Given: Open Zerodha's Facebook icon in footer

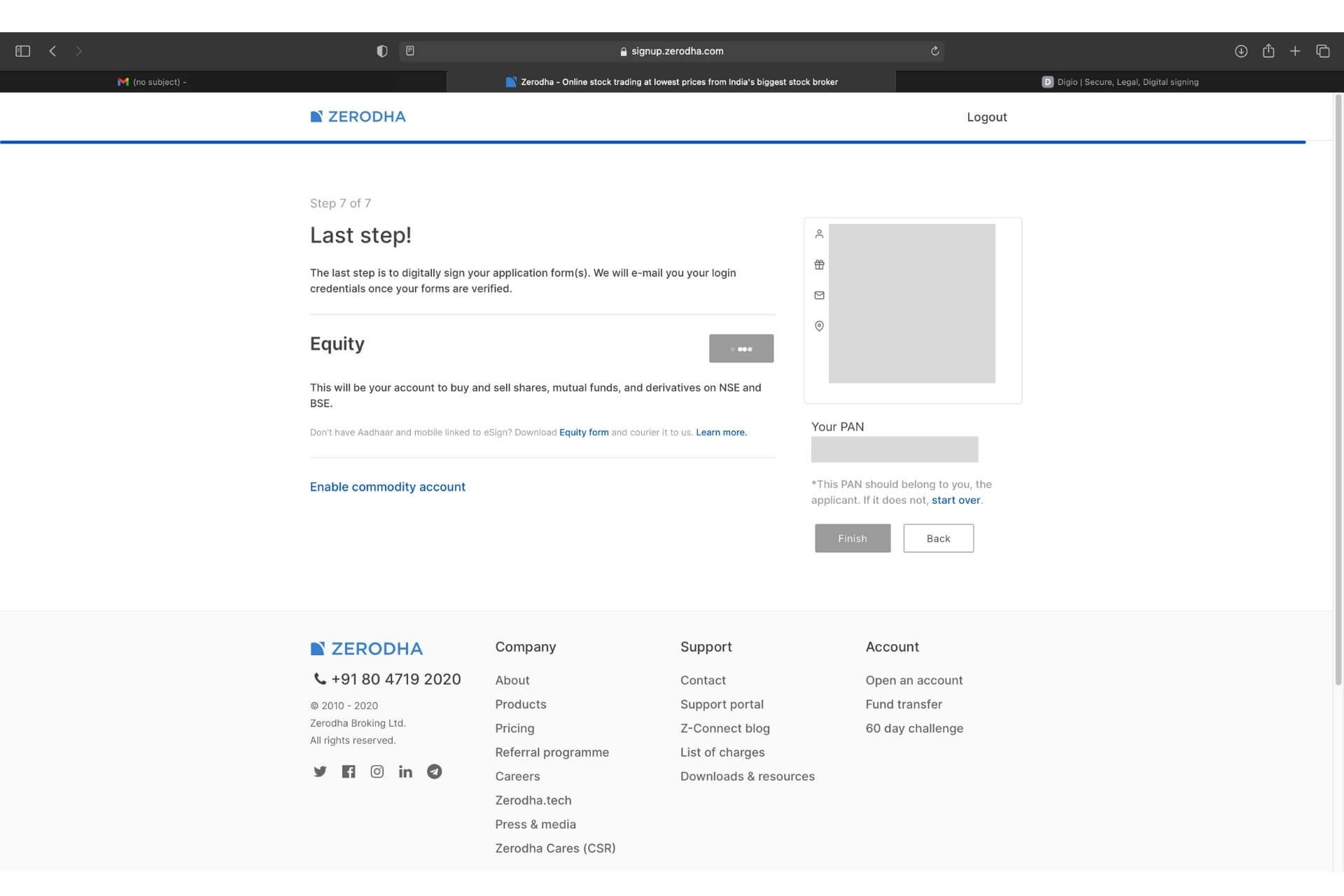Looking at the screenshot, I should pyautogui.click(x=349, y=771).
